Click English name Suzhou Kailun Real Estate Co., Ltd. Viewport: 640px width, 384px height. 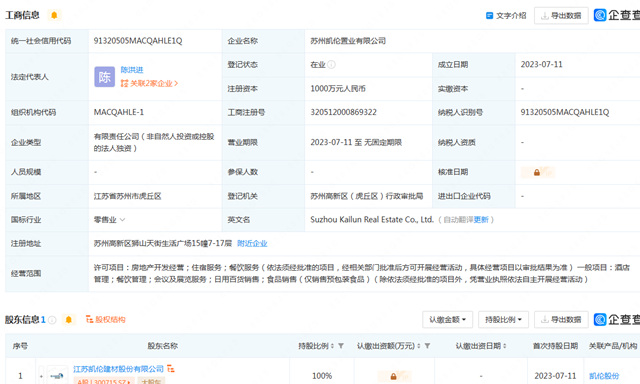click(372, 220)
